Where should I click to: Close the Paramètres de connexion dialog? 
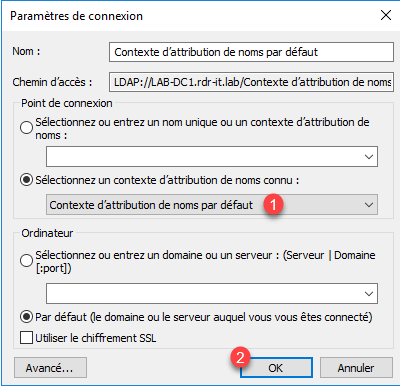(x=386, y=15)
